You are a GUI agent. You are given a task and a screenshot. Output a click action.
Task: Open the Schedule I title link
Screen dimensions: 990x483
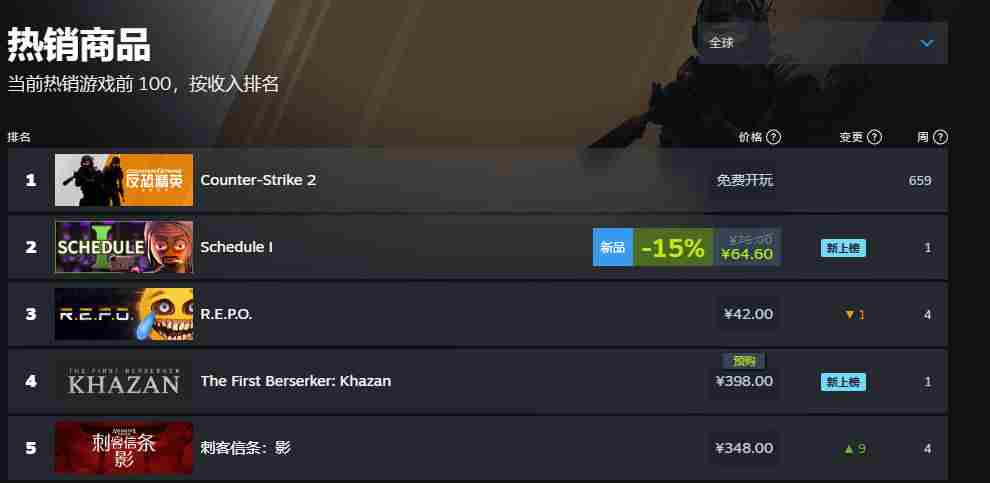point(236,247)
